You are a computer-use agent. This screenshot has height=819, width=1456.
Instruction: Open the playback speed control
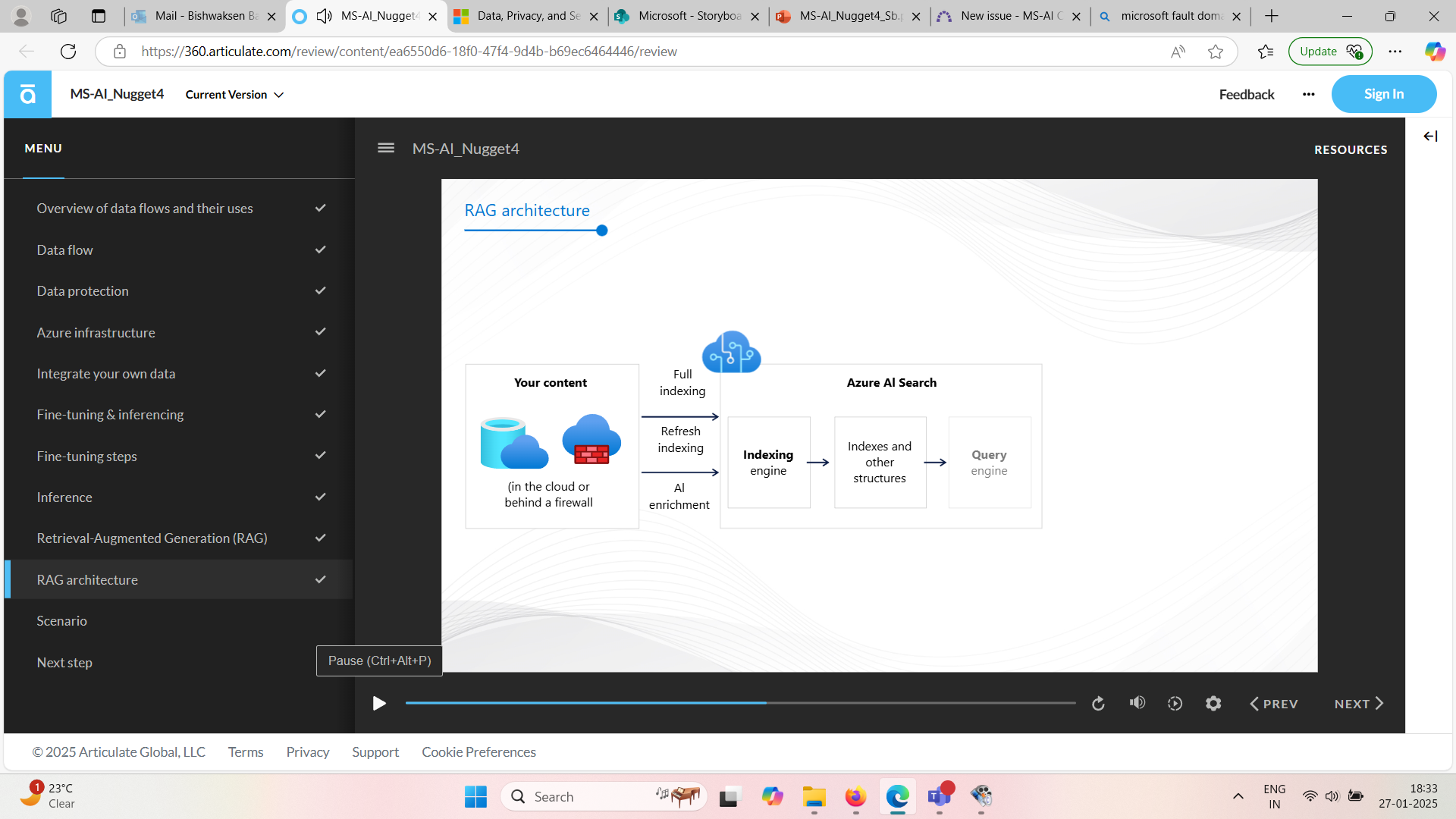coord(1175,704)
